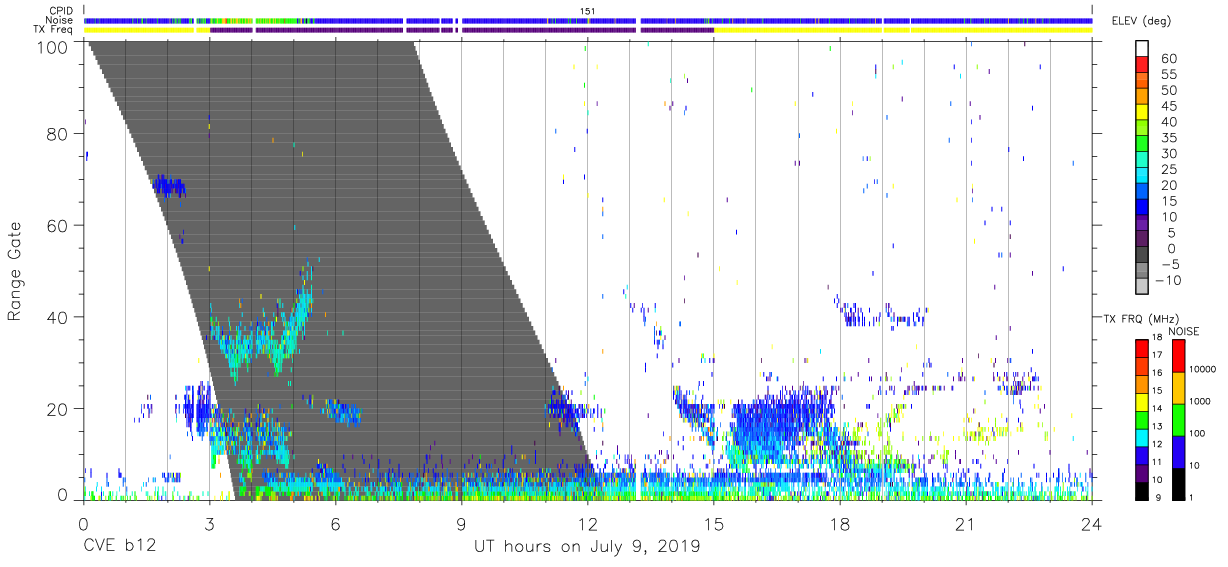The width and height of the screenshot is (1228, 567).
Task: Click the red top segment of TX FRQ bar
Action: (x=1142, y=347)
